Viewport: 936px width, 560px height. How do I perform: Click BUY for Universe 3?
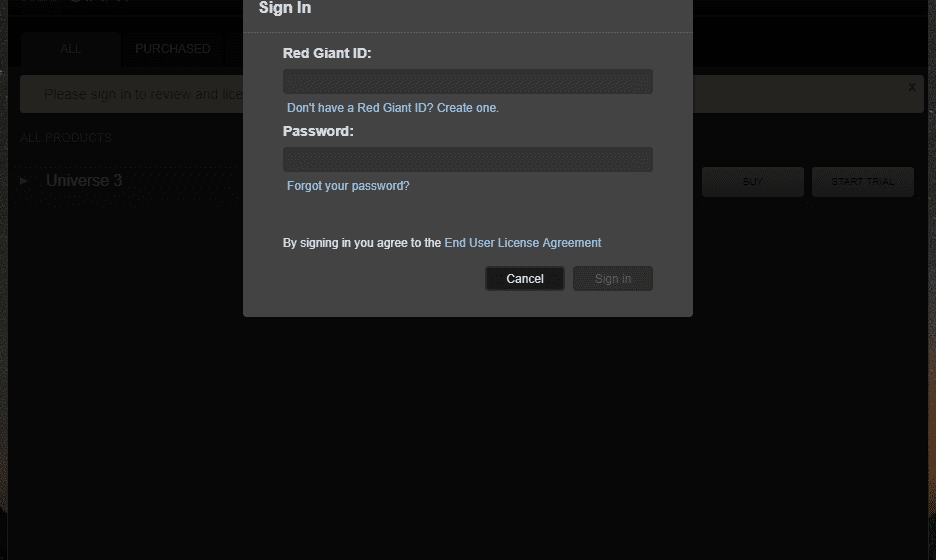753,181
